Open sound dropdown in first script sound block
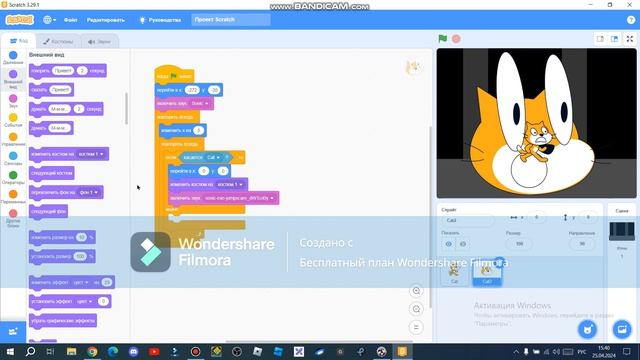The width and height of the screenshot is (640, 360). point(200,104)
